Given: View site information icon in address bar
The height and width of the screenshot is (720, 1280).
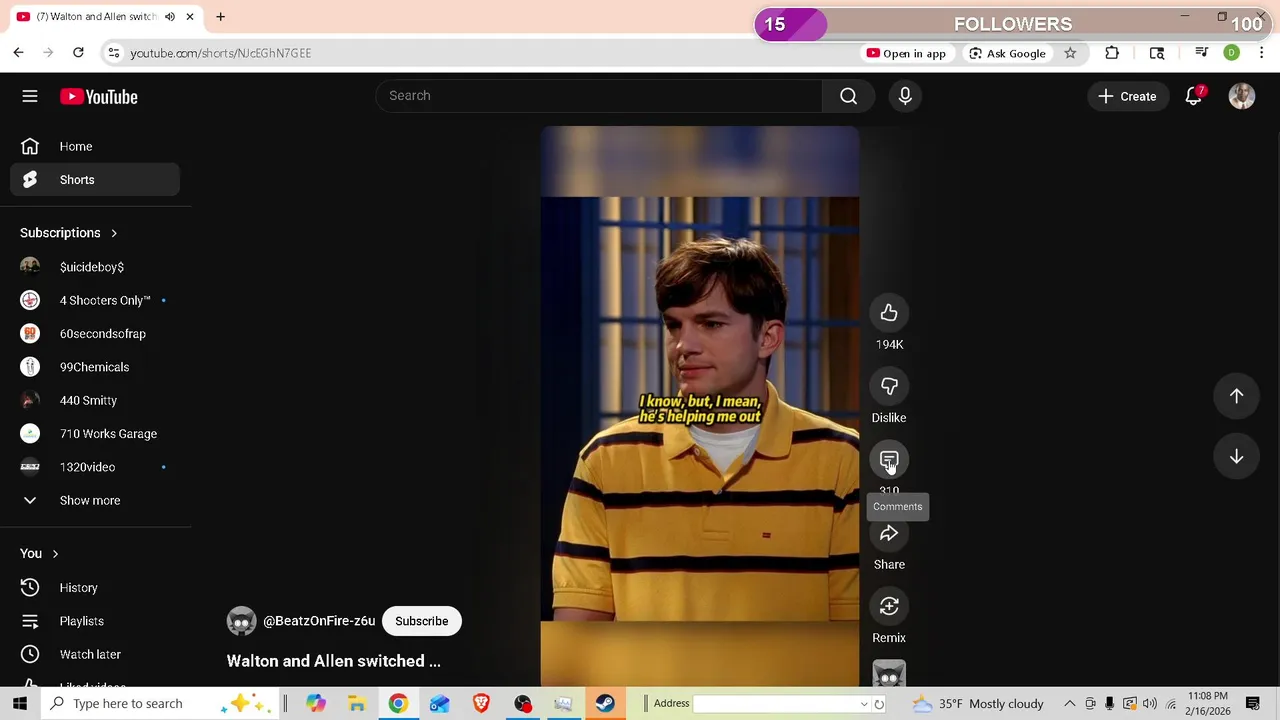Looking at the screenshot, I should tap(114, 53).
